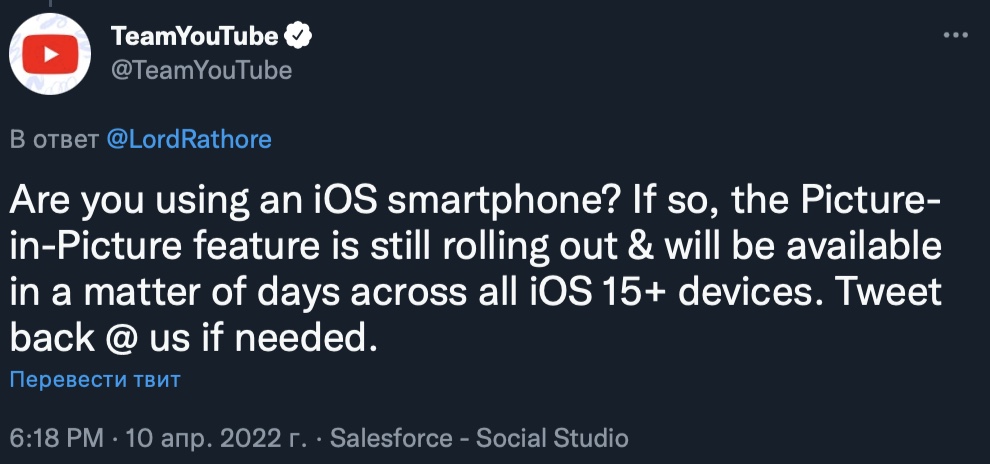
Task: Click the red play triangle in avatar
Action: click(50, 54)
